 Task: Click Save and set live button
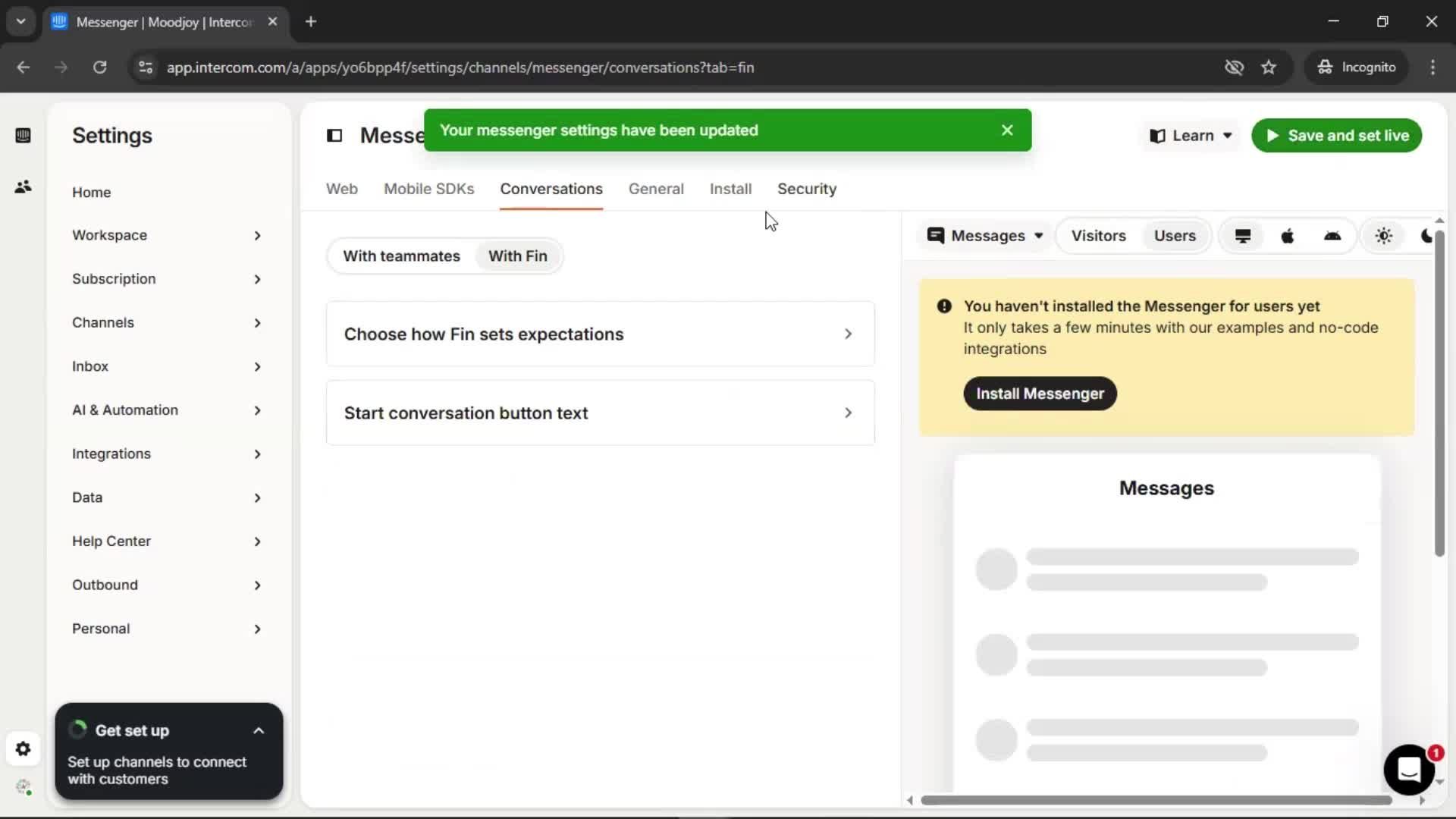[1336, 136]
